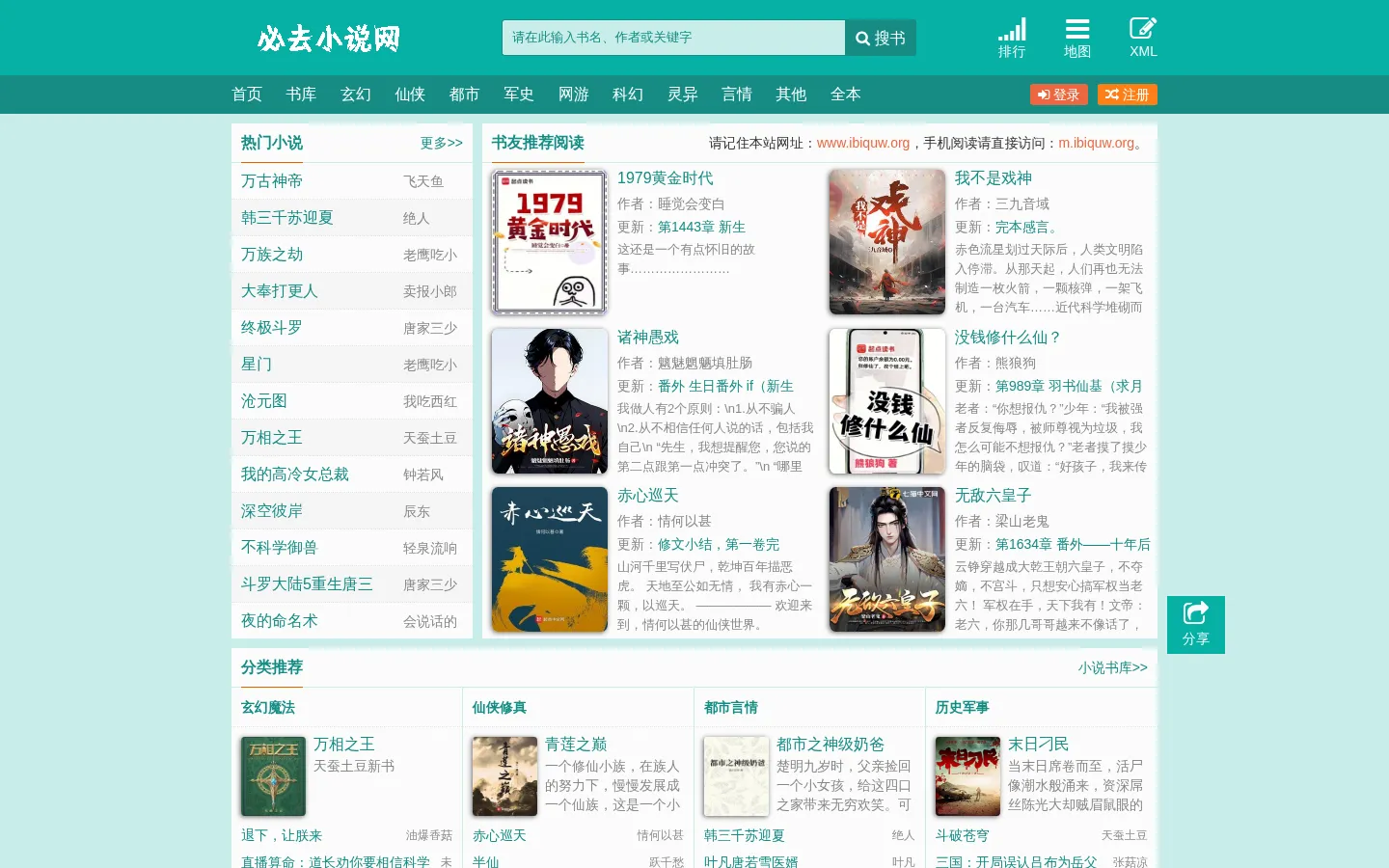The width and height of the screenshot is (1389, 868).
Task: Open the 末日刁民 cover thumbnail
Action: [x=967, y=776]
